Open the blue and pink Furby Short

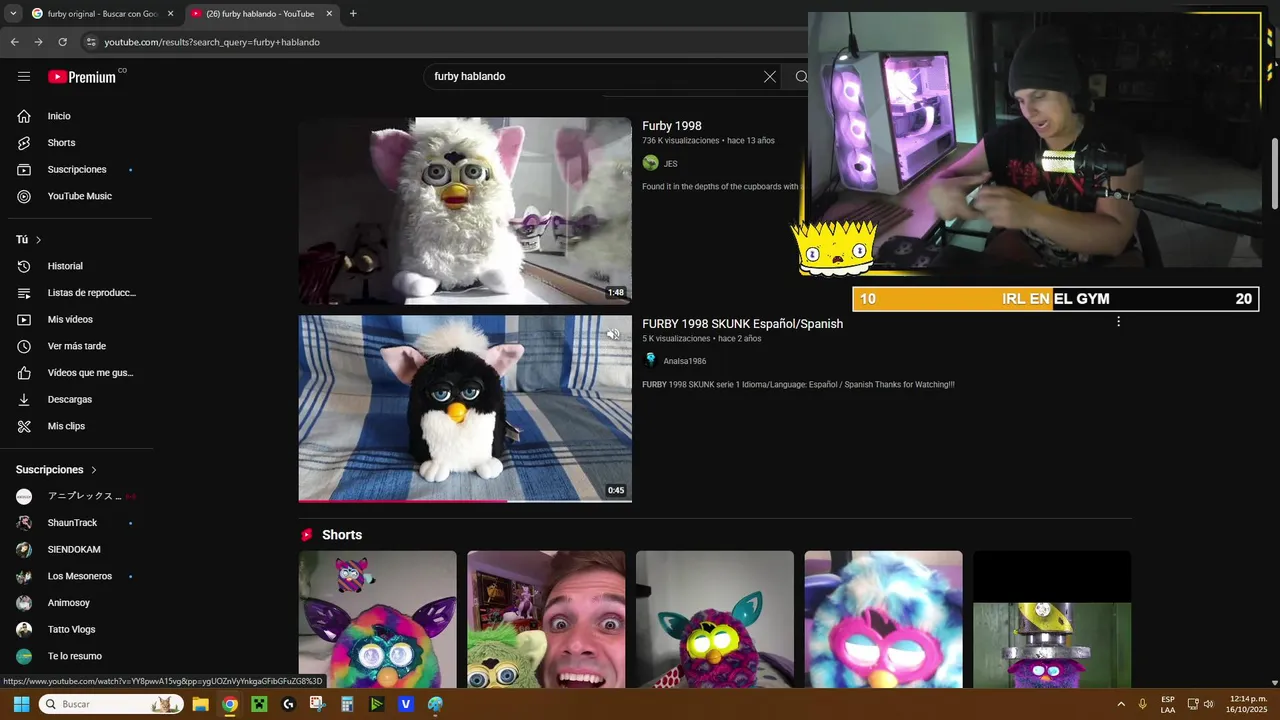coord(883,619)
